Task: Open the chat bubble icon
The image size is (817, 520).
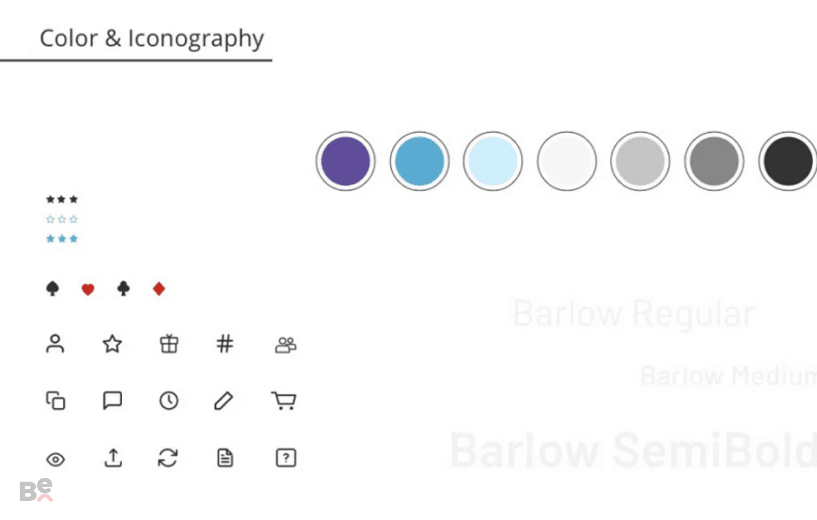Action: coord(112,401)
